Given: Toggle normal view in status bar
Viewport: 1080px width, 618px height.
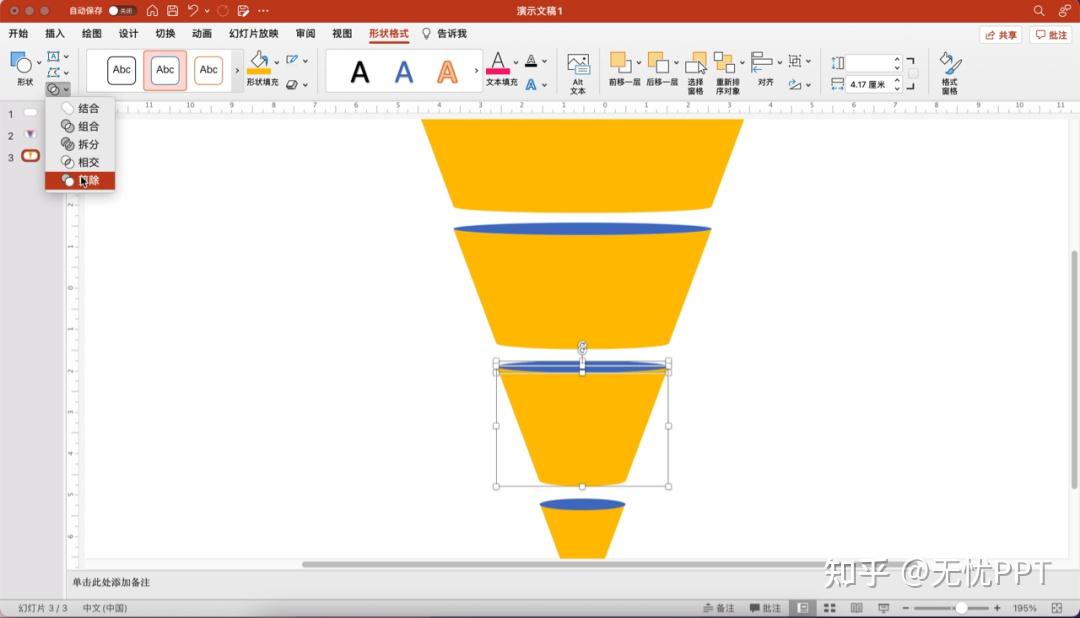Looking at the screenshot, I should click(x=802, y=608).
